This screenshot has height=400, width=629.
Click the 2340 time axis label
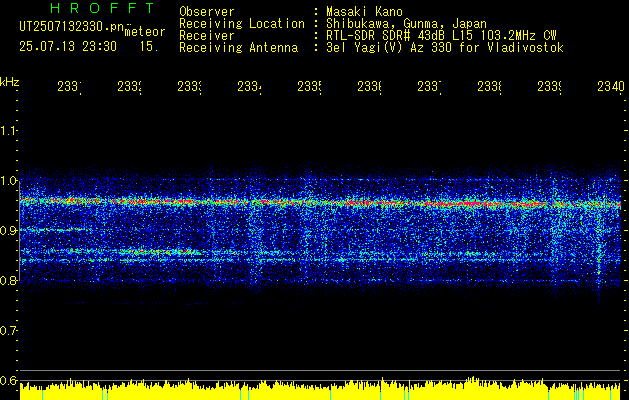point(611,86)
